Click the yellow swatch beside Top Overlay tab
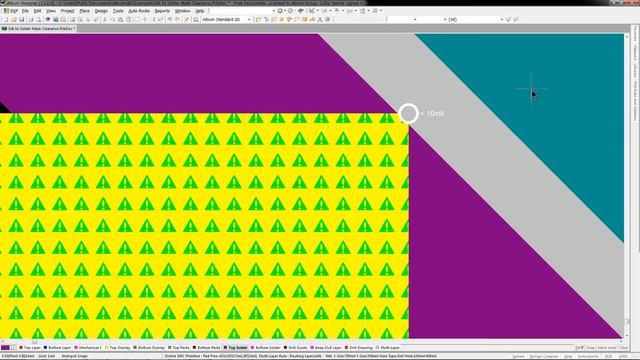 107,348
